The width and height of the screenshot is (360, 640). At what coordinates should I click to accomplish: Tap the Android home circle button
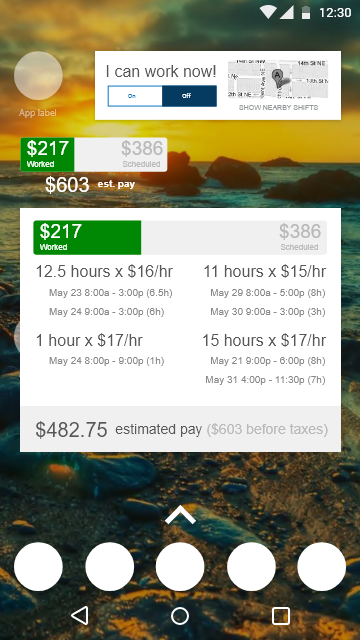(180, 616)
